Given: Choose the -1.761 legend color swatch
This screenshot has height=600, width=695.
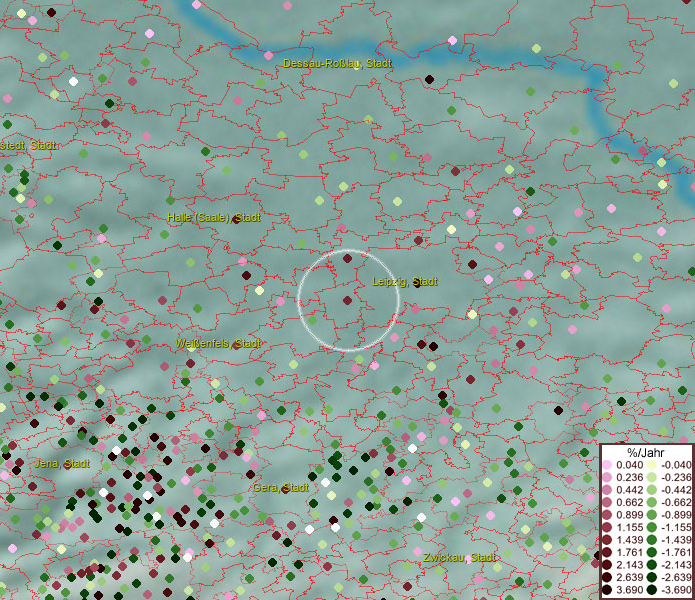Looking at the screenshot, I should click(652, 553).
